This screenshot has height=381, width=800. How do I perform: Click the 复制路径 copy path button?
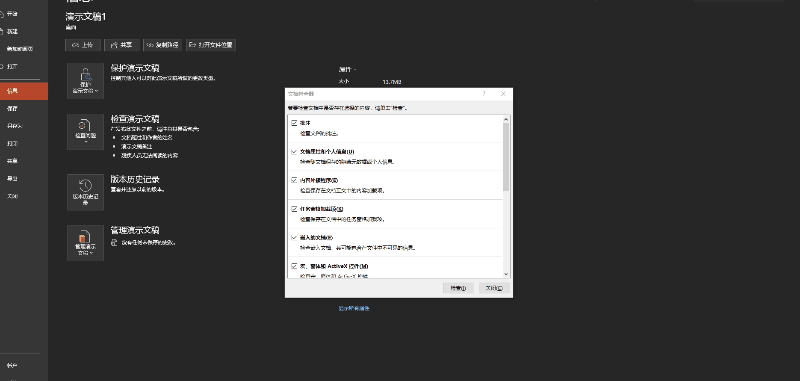coord(163,45)
